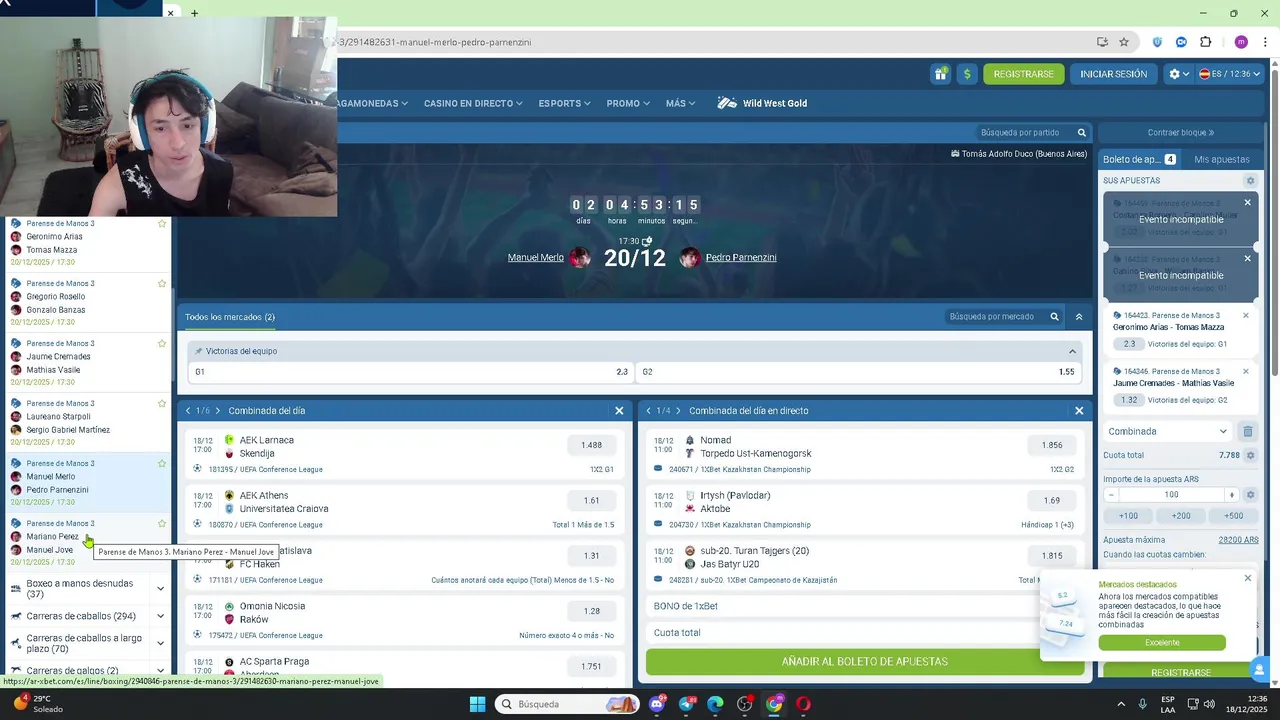Favorite the Laureano Starpoli vs Sergio Martínez fight
The height and width of the screenshot is (720, 1280).
(x=162, y=404)
